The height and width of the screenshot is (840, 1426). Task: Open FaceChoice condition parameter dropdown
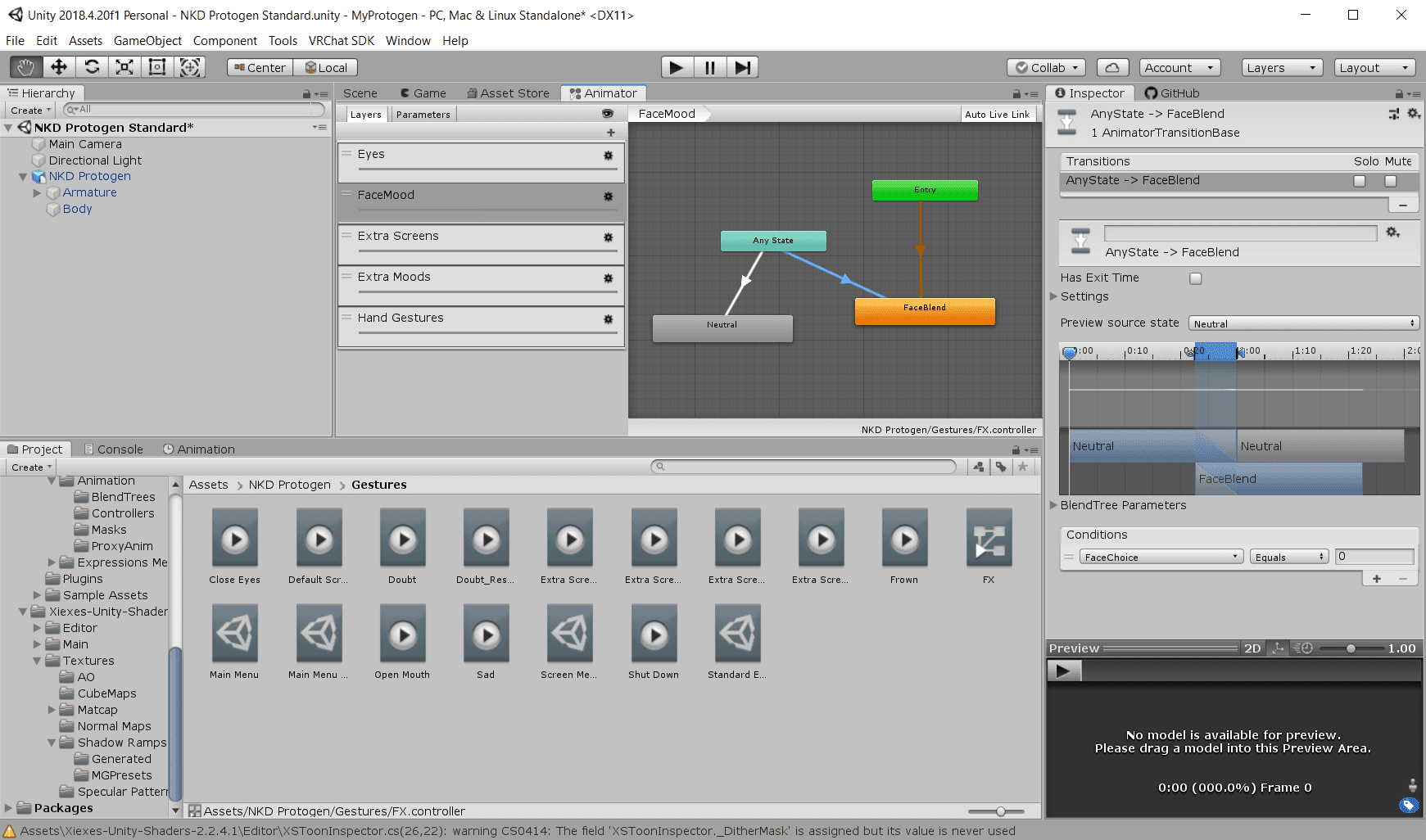point(1161,557)
